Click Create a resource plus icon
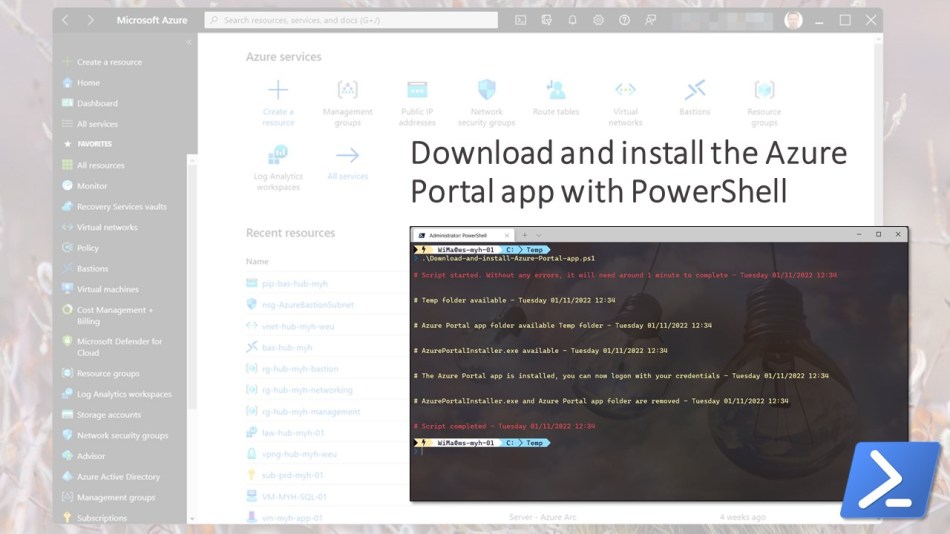Image resolution: width=950 pixels, height=534 pixels. pos(278,91)
